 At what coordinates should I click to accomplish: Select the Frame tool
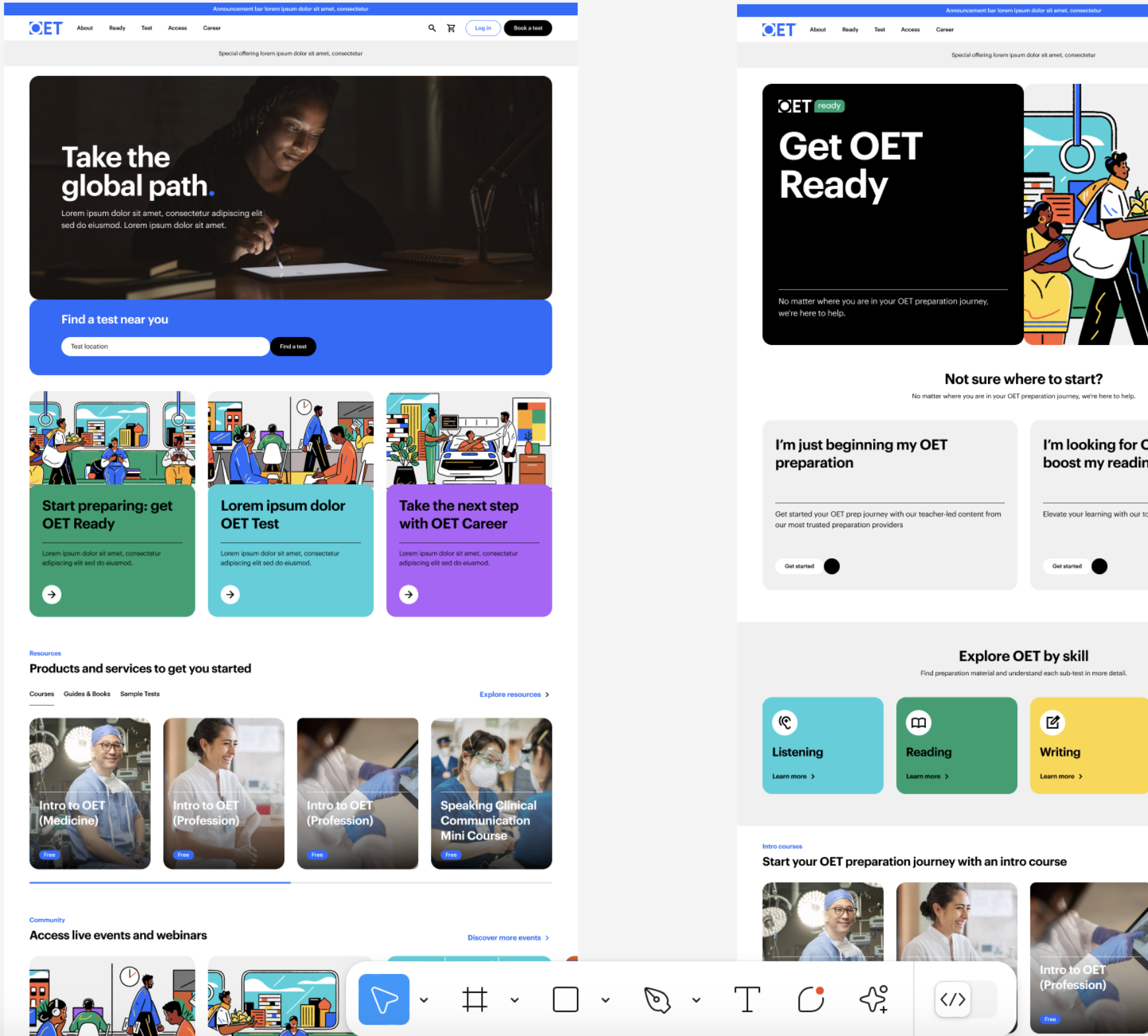(475, 999)
